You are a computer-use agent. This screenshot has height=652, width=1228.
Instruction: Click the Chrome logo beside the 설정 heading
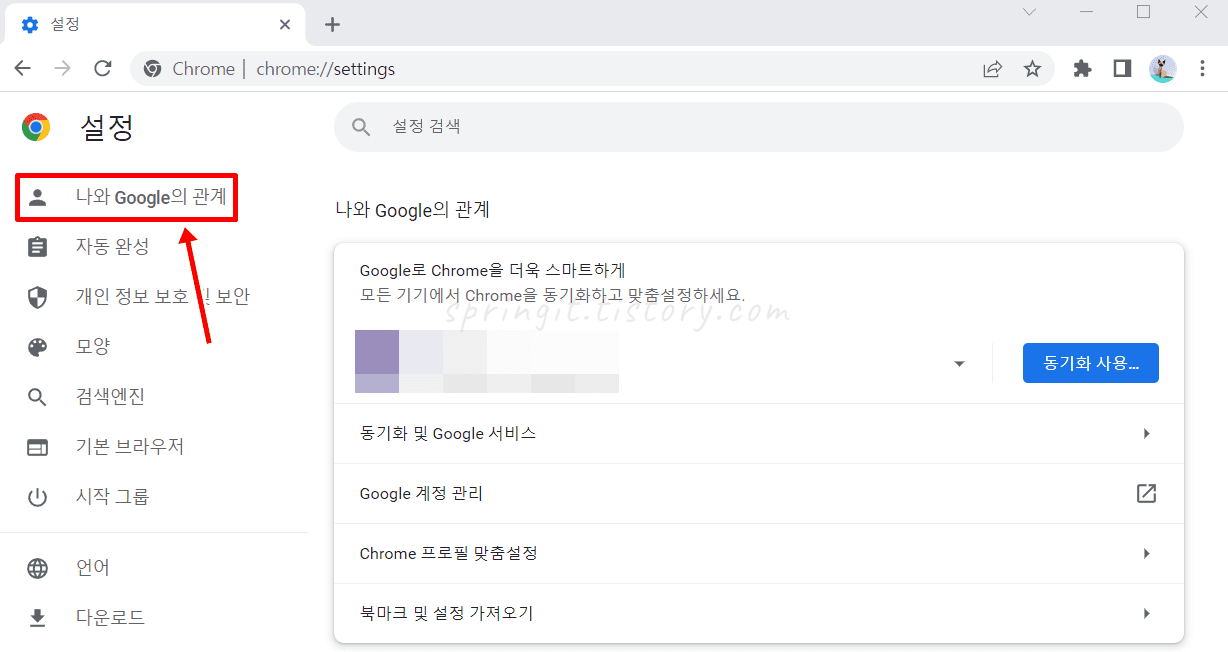pyautogui.click(x=36, y=127)
